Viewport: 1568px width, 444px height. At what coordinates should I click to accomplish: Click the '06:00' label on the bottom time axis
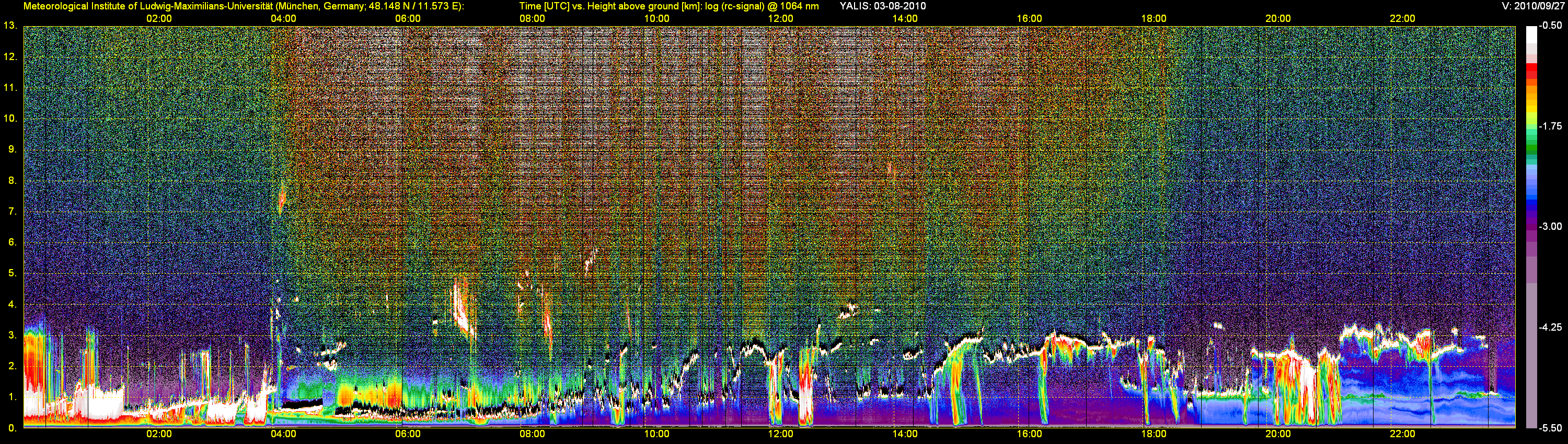coord(408,434)
